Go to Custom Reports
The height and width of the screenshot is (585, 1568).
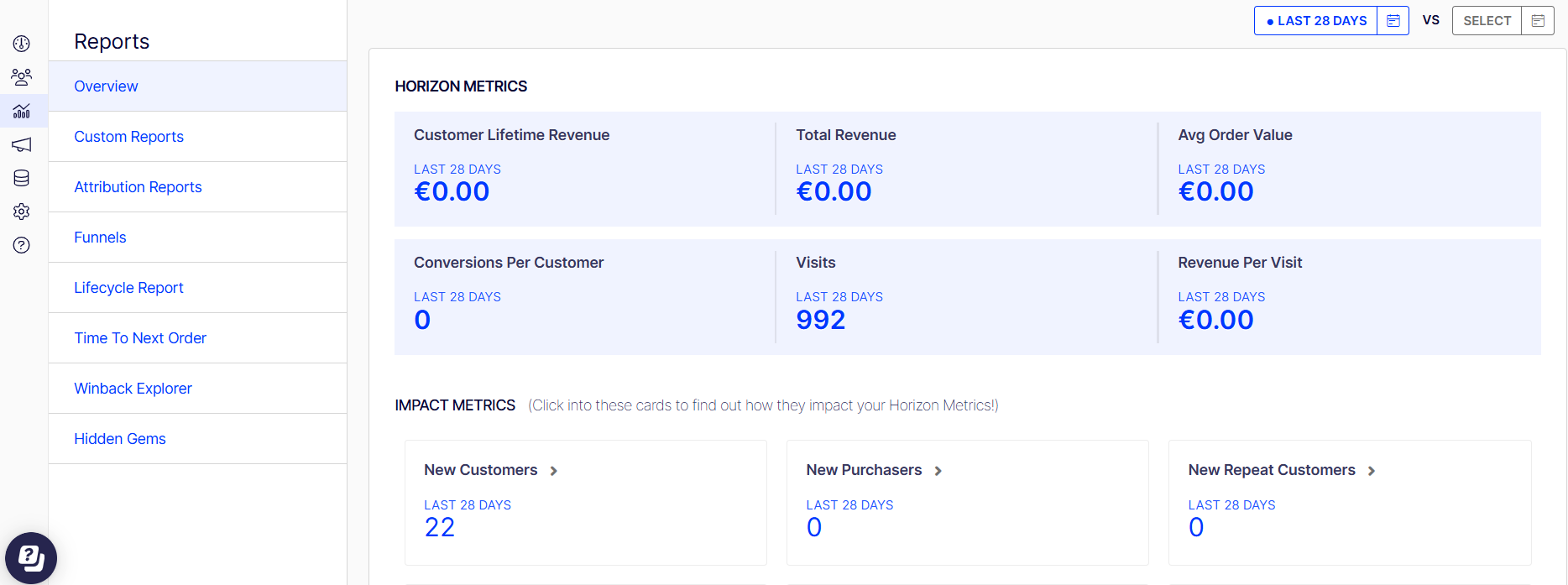coord(198,137)
